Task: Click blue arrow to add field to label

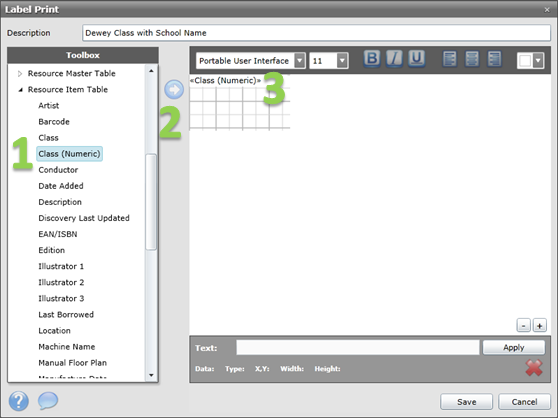Action: (174, 89)
